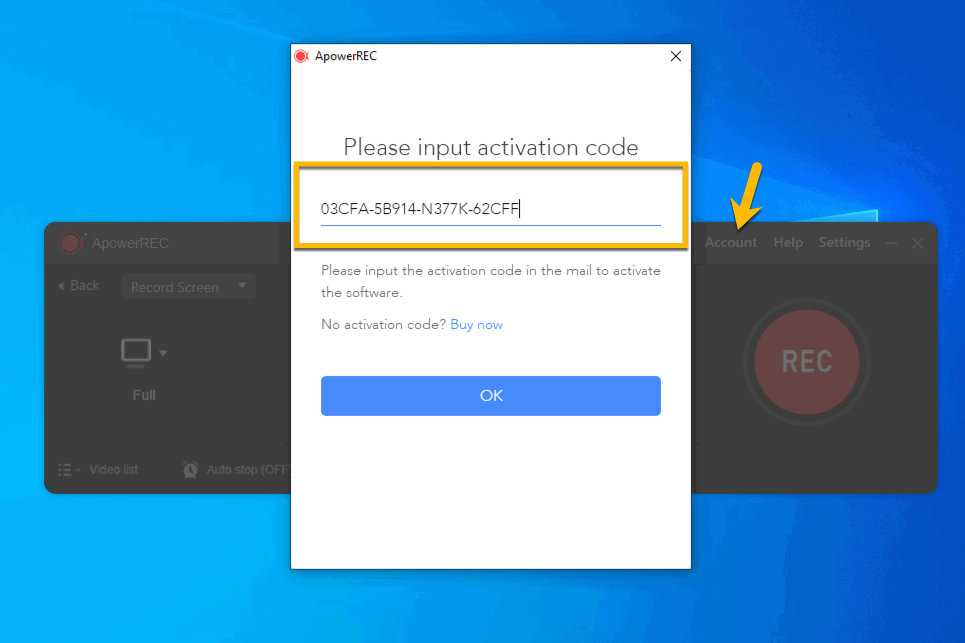Click the ApowerREC icon in dialog title bar
965x643 pixels.
click(x=301, y=57)
